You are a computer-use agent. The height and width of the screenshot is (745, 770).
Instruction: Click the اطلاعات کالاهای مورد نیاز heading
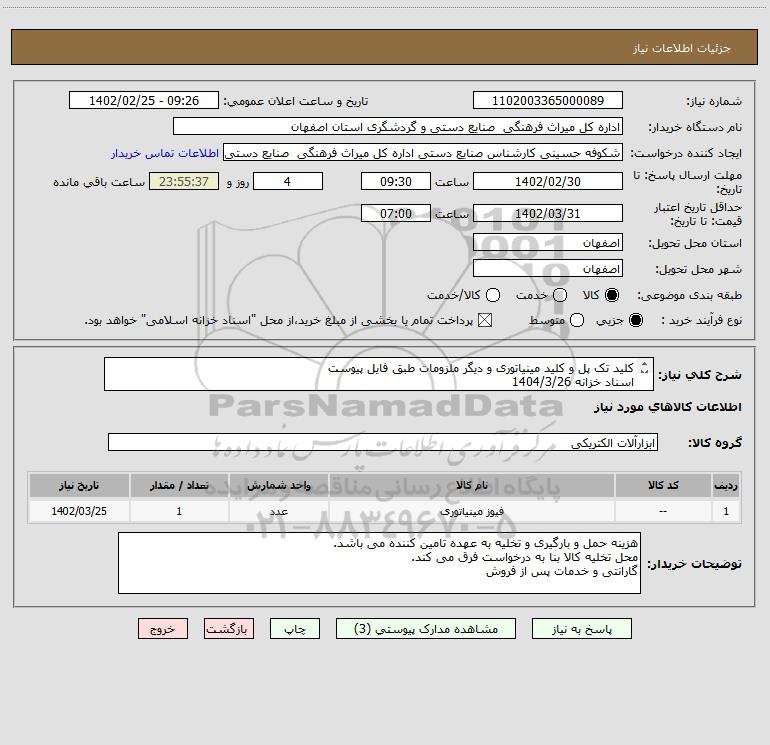(x=668, y=407)
